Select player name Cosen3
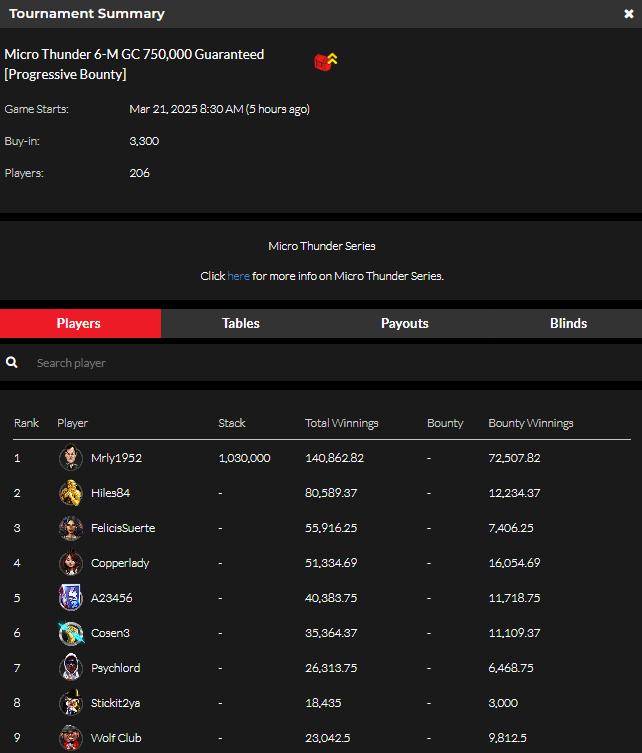Viewport: 642px width, 753px height. pyautogui.click(x=110, y=633)
